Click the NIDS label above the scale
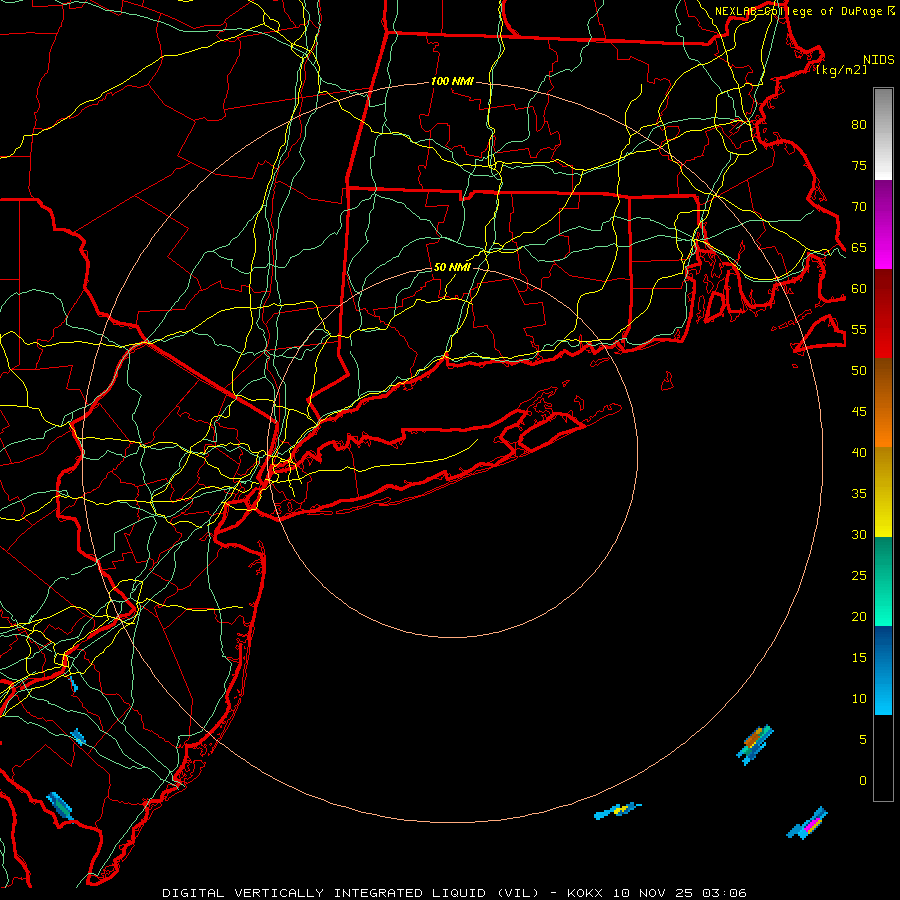 pos(878,59)
